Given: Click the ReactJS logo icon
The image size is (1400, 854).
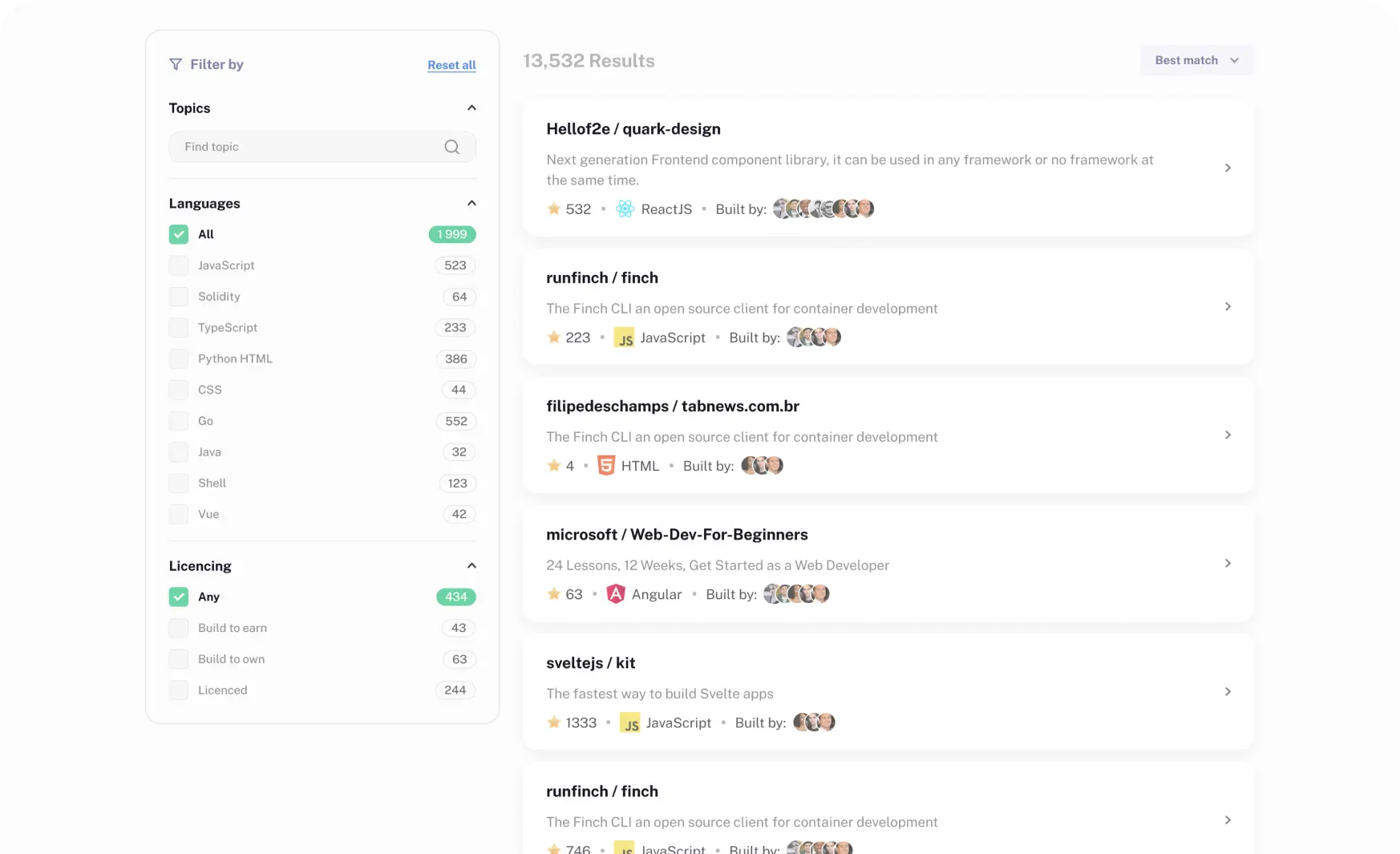Looking at the screenshot, I should [x=625, y=209].
